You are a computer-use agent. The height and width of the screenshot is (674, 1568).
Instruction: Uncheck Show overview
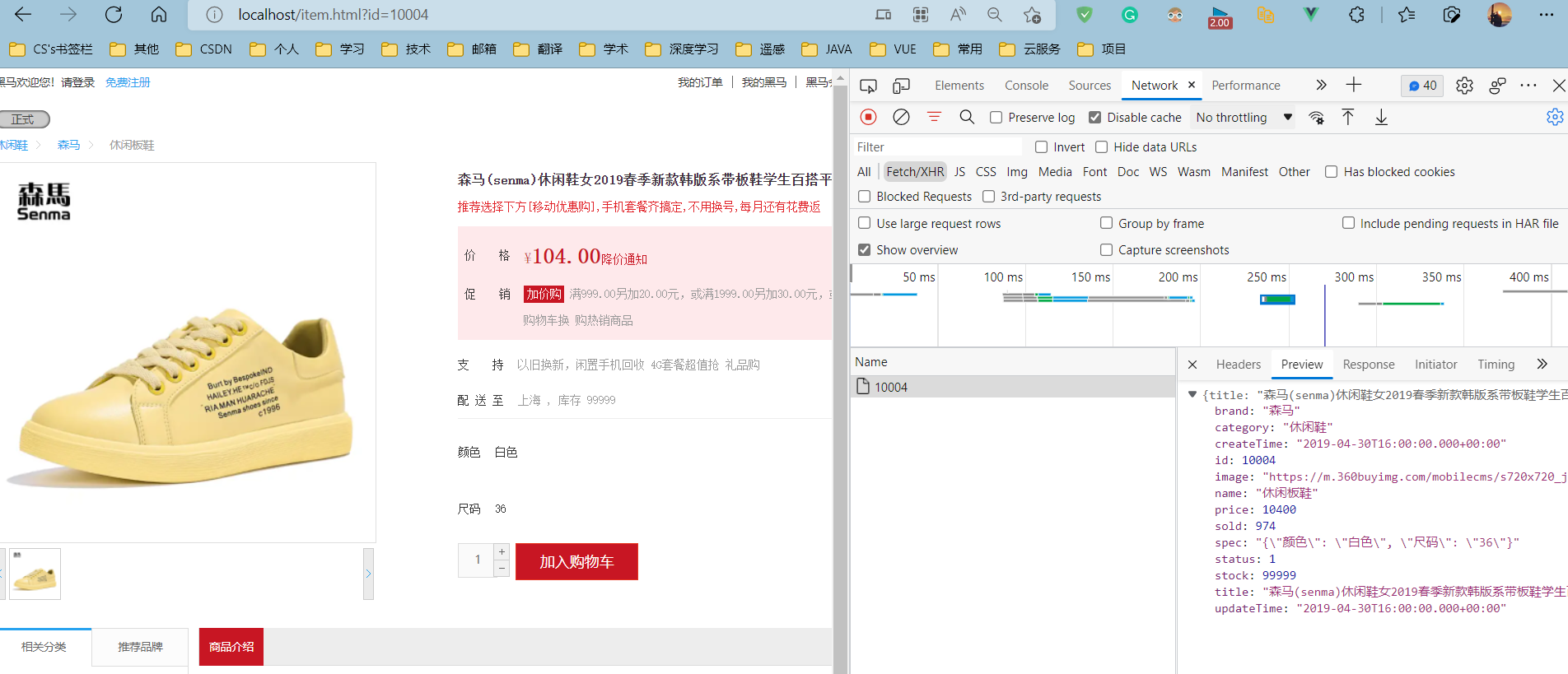(864, 249)
